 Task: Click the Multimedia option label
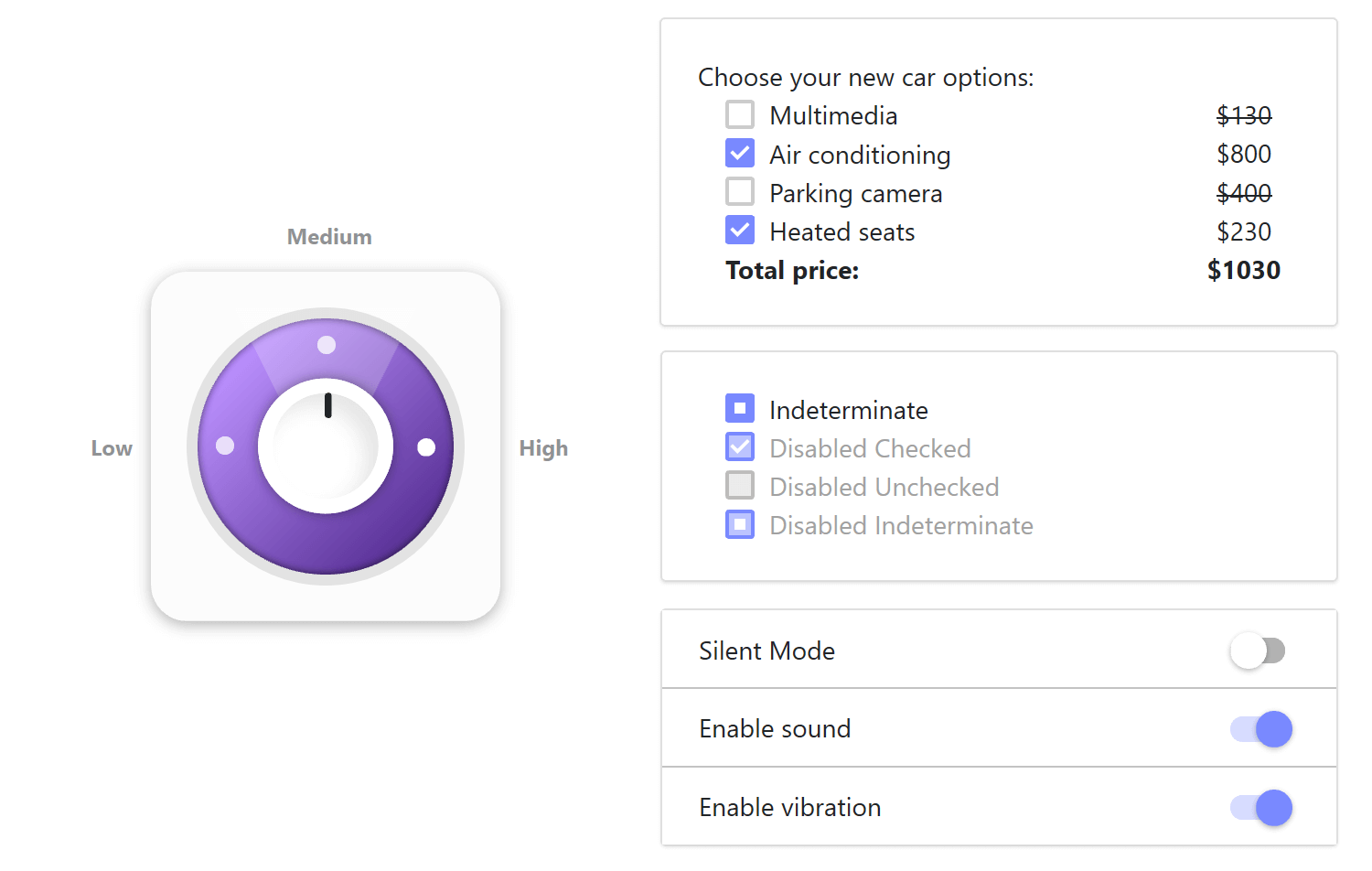coord(833,116)
